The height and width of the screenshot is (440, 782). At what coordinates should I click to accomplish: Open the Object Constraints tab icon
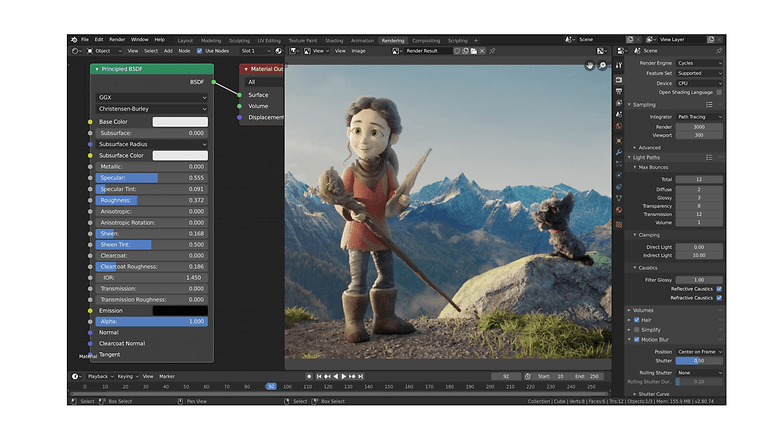pos(619,187)
